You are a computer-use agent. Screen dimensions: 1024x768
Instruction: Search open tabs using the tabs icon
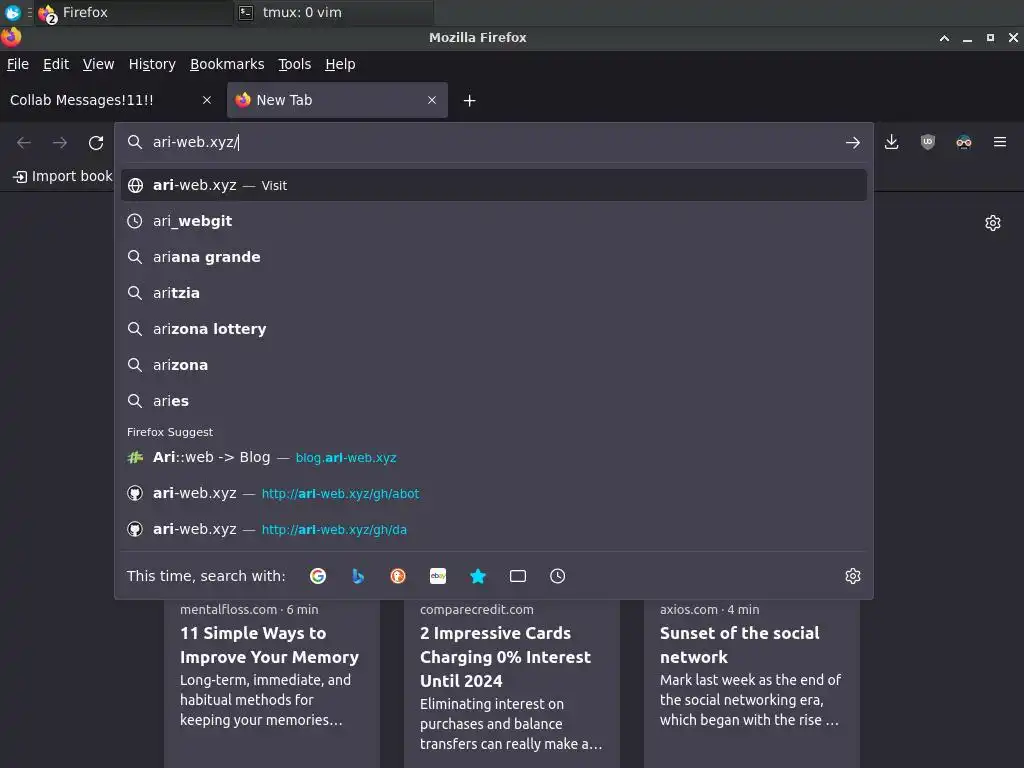coord(518,576)
